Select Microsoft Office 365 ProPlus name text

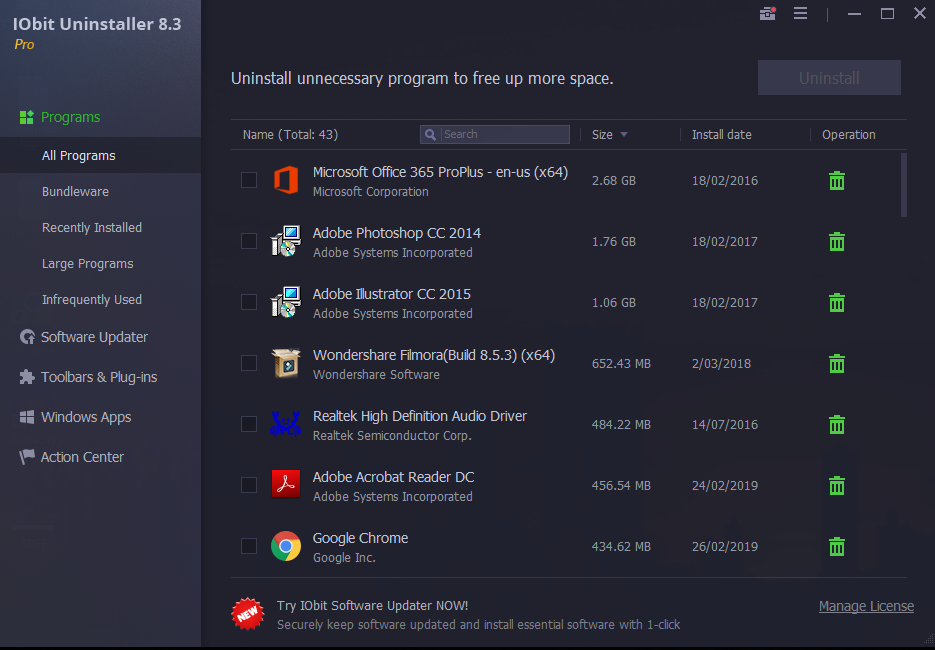click(440, 172)
